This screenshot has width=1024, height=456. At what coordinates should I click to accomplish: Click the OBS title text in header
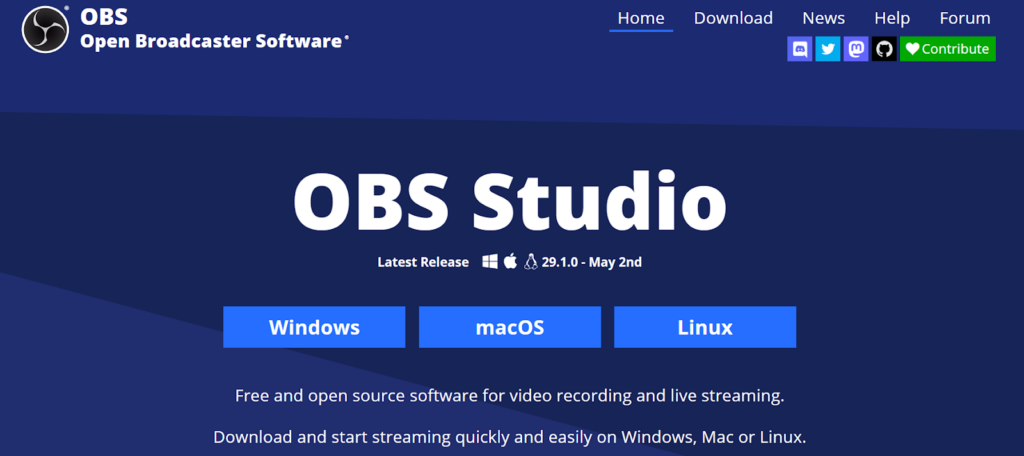coord(104,18)
